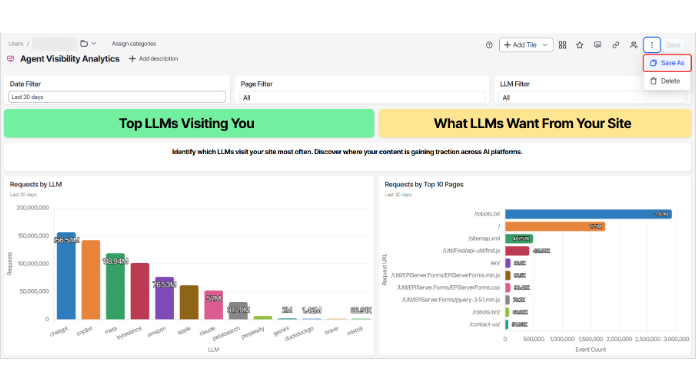Go to the Users breadcrumb link
Screen dimensions: 696x392
16,44
